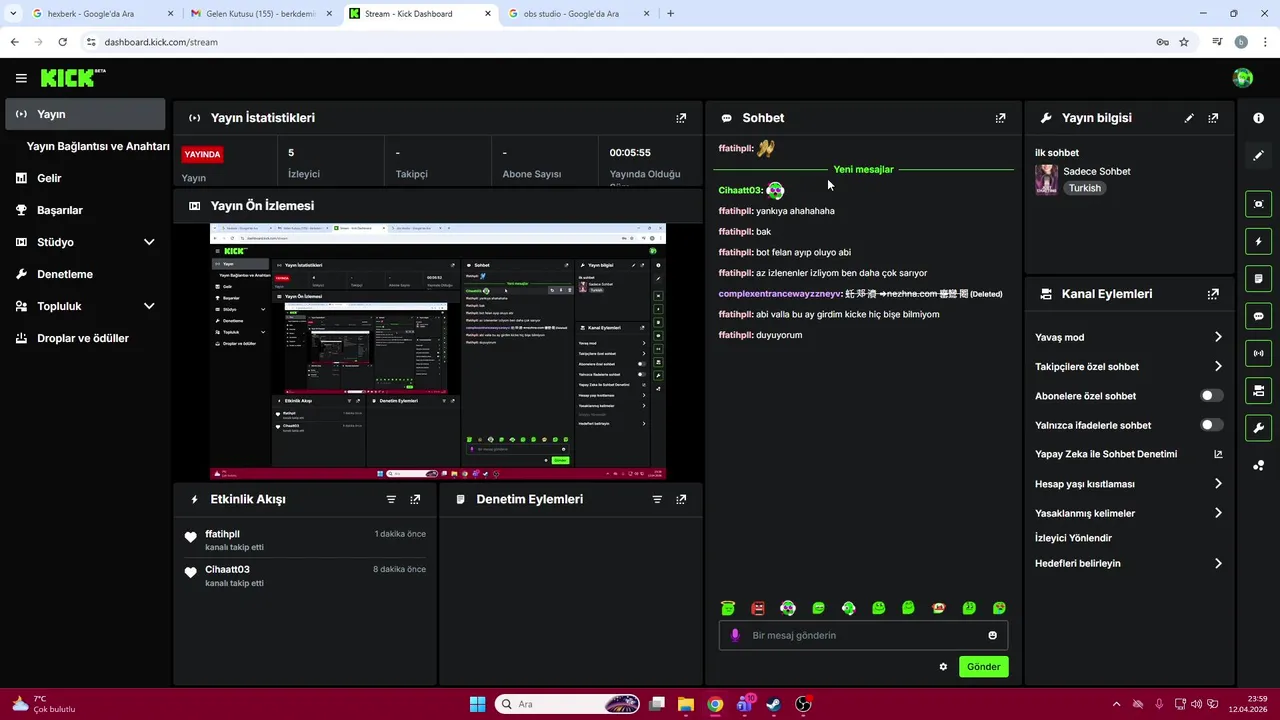Pop out the Etkinlik Akışı panel
Screen dimensions: 1280x720
[415, 499]
